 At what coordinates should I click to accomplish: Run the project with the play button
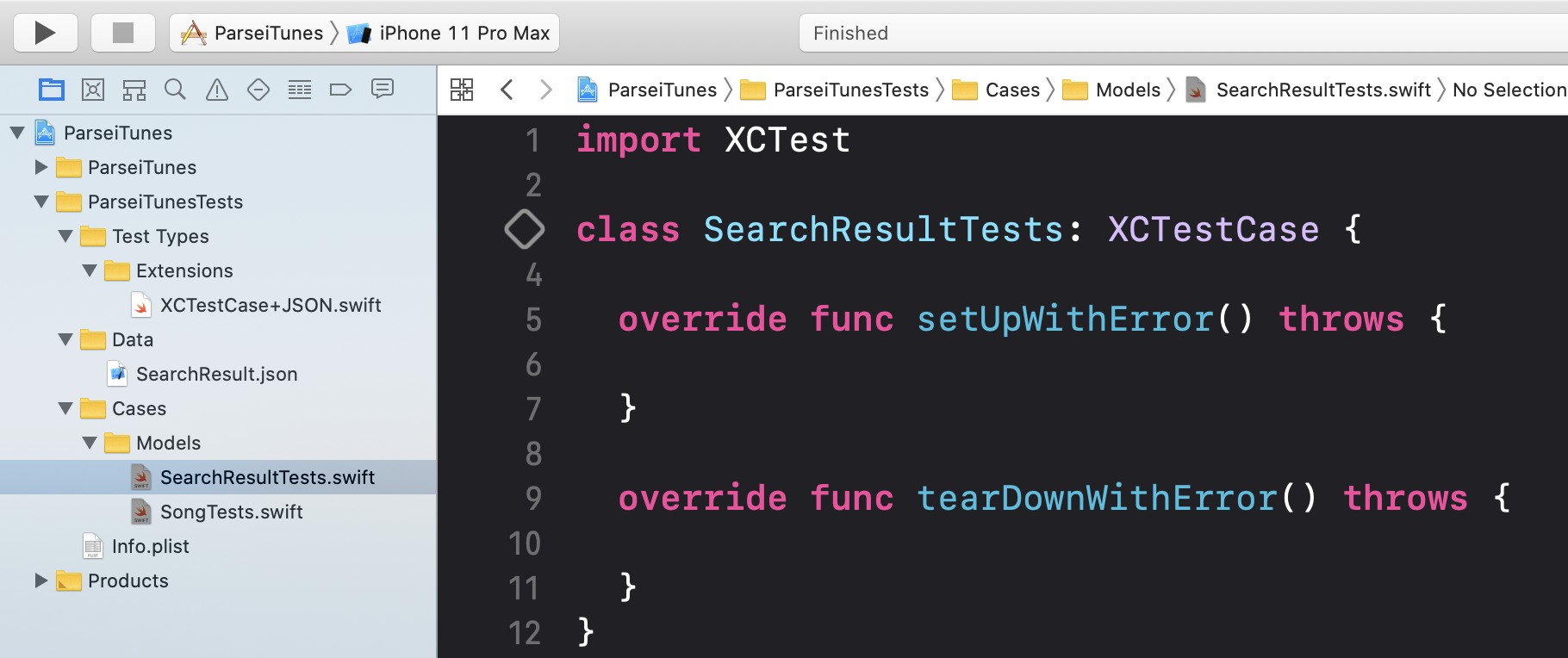(x=46, y=33)
